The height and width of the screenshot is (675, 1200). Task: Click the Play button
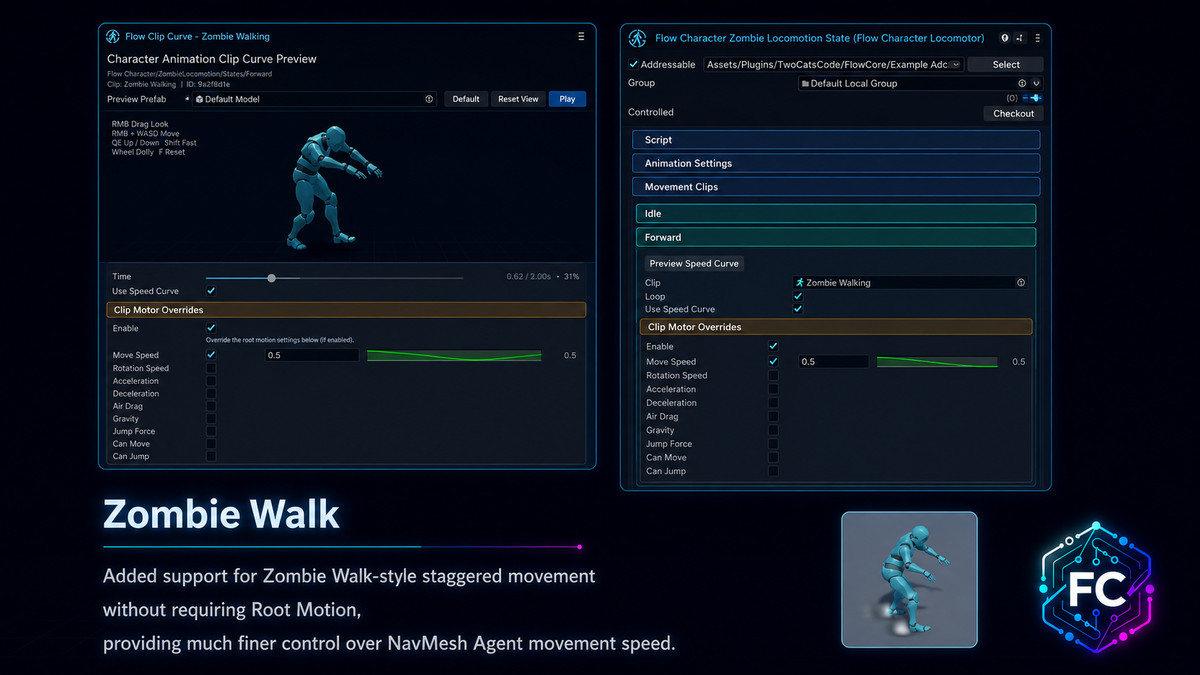pyautogui.click(x=567, y=99)
